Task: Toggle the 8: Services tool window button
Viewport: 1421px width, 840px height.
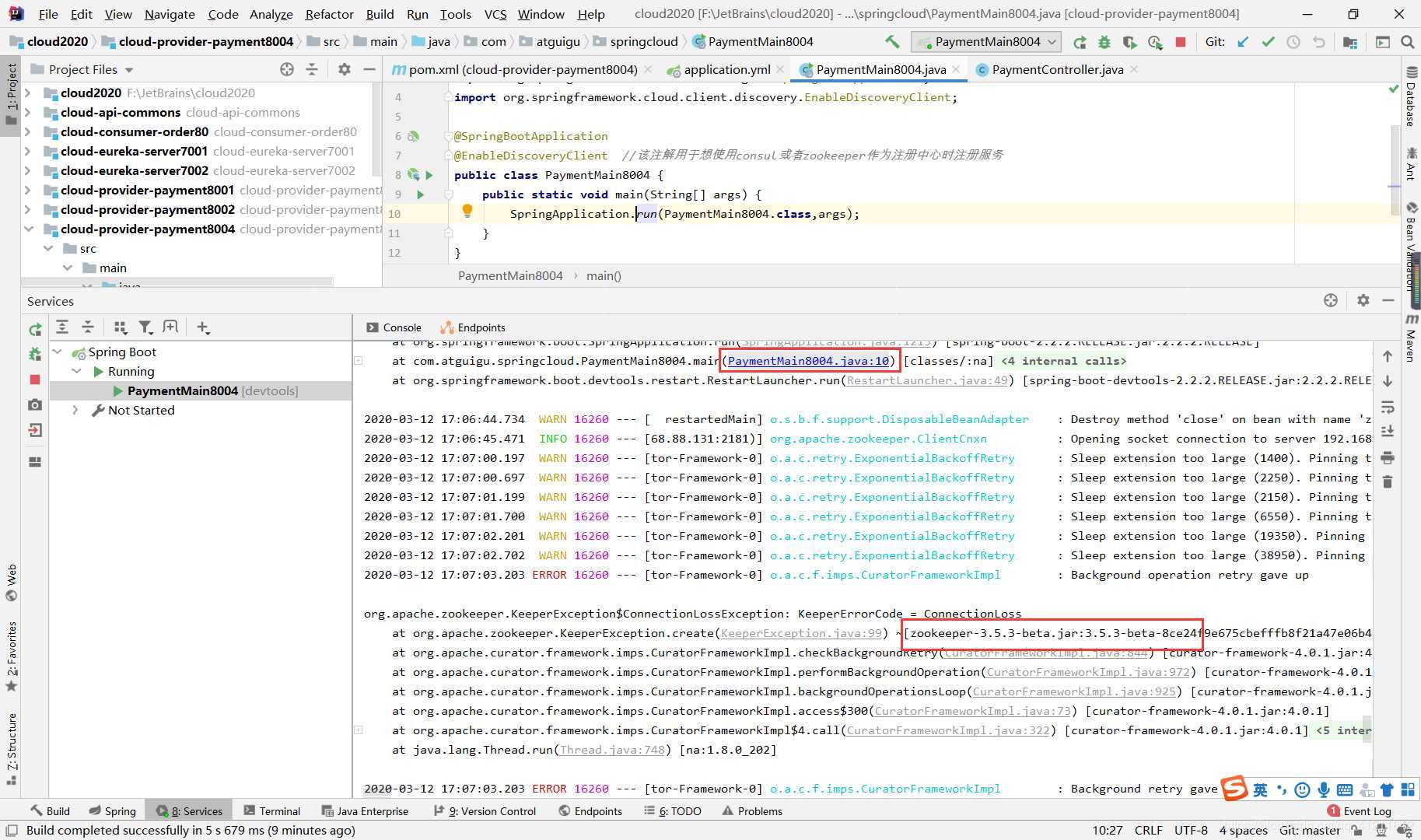Action: pos(190,810)
